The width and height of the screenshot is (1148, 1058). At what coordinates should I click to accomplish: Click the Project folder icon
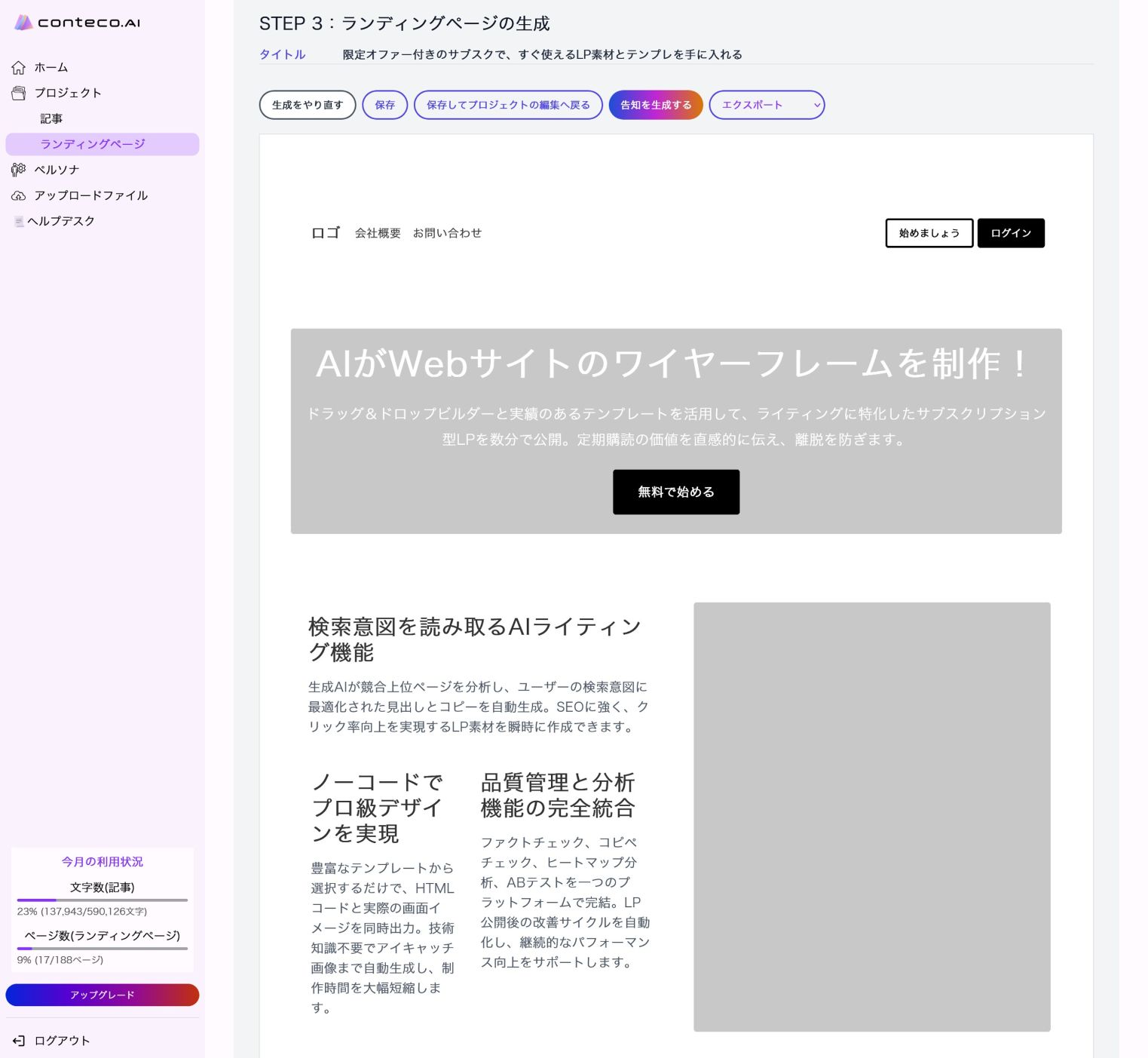point(19,94)
